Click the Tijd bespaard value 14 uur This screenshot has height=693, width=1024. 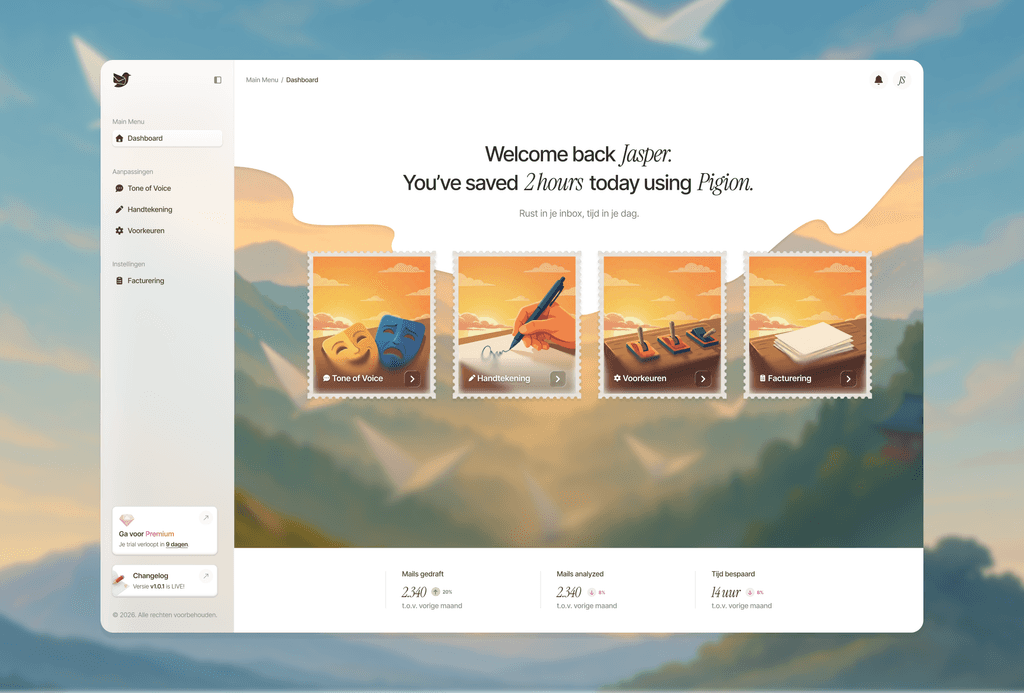[x=726, y=592]
